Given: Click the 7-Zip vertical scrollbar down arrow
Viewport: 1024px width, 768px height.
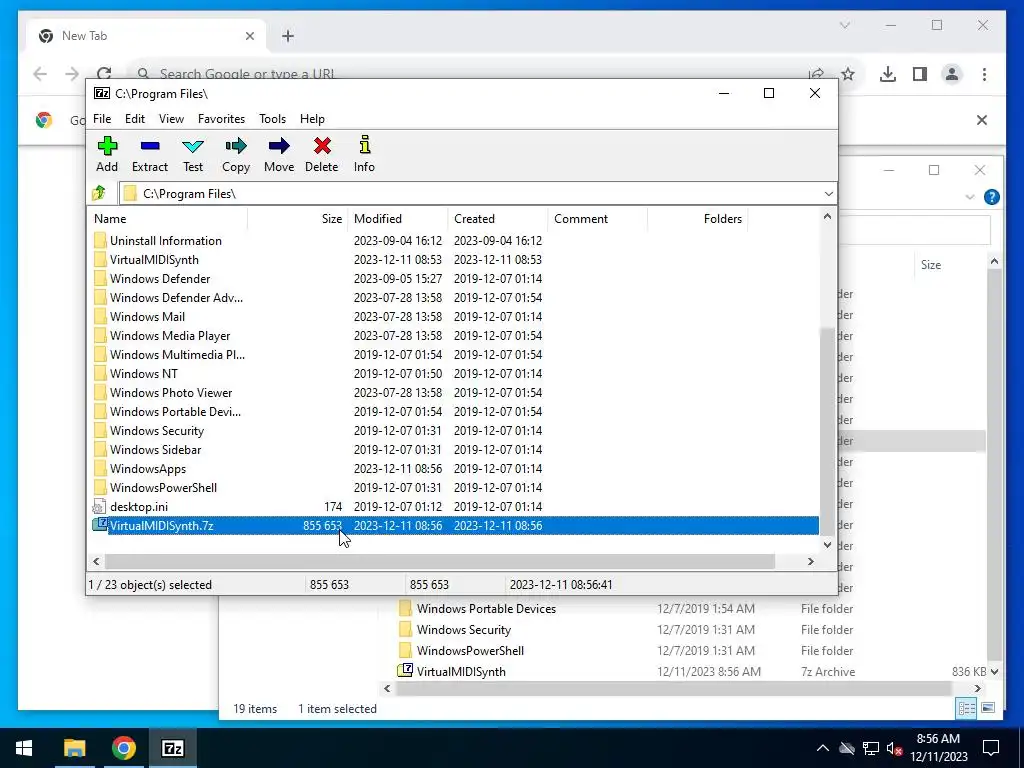Looking at the screenshot, I should click(827, 545).
